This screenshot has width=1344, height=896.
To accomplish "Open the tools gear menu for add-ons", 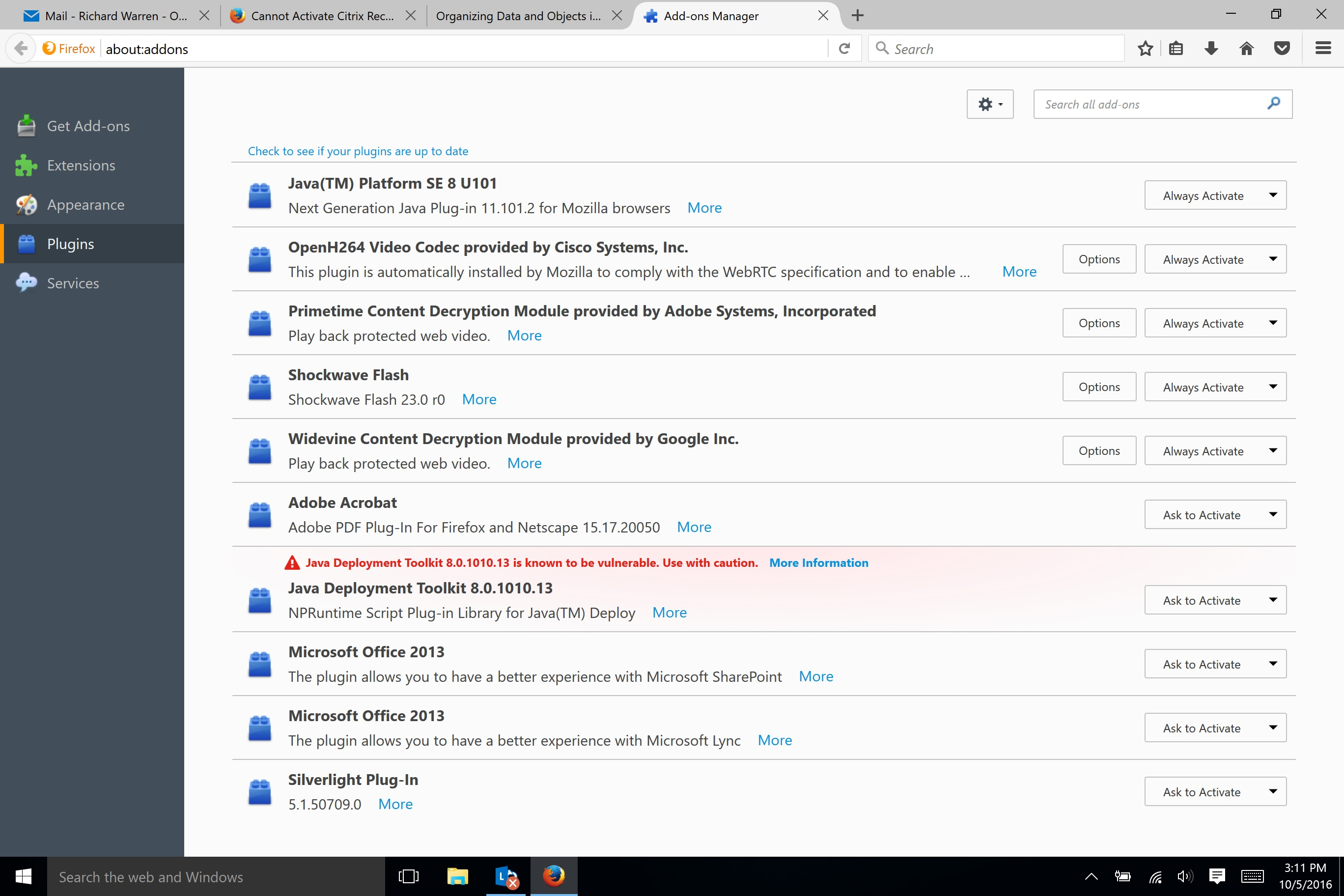I will 990,104.
